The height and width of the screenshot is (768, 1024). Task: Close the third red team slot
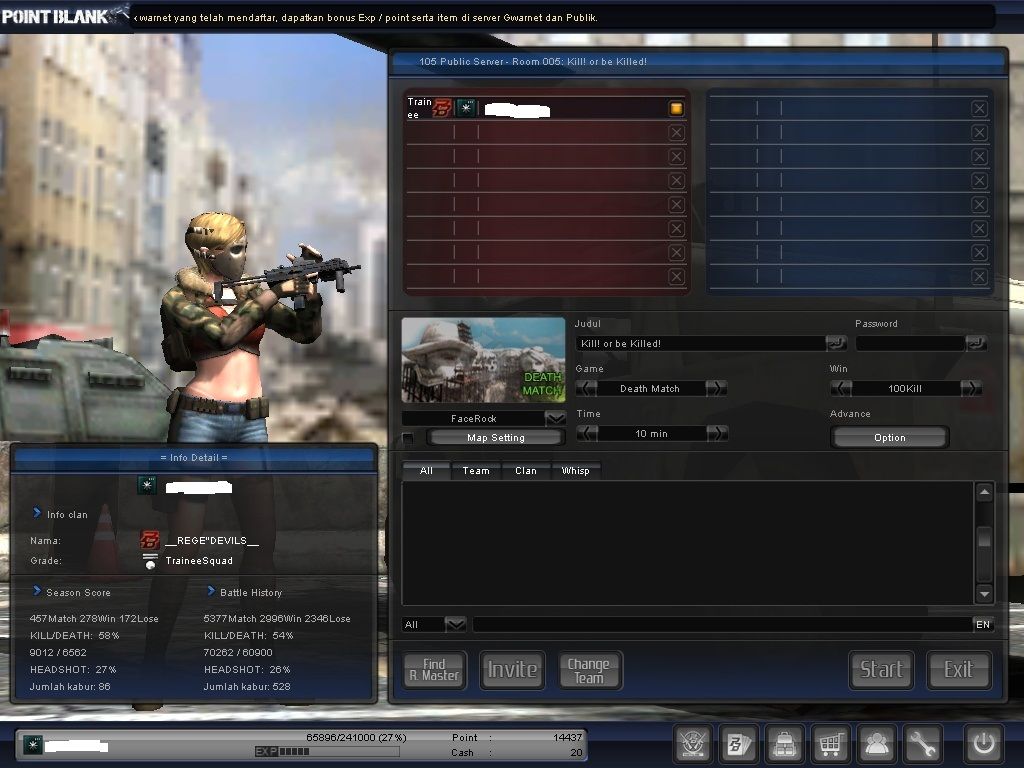pos(677,157)
